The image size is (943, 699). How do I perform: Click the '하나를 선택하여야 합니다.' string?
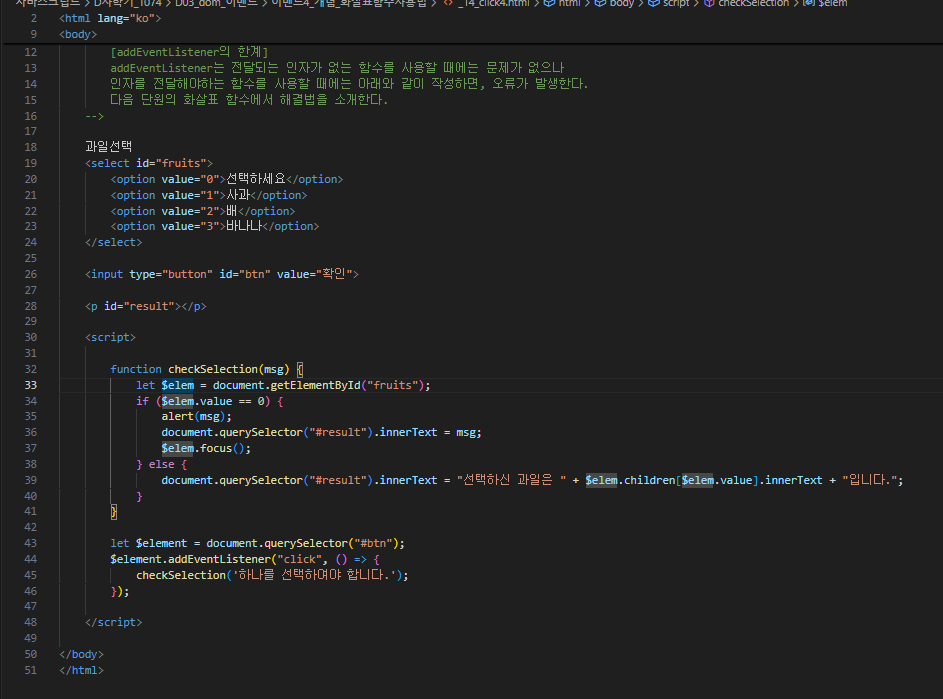click(x=315, y=575)
